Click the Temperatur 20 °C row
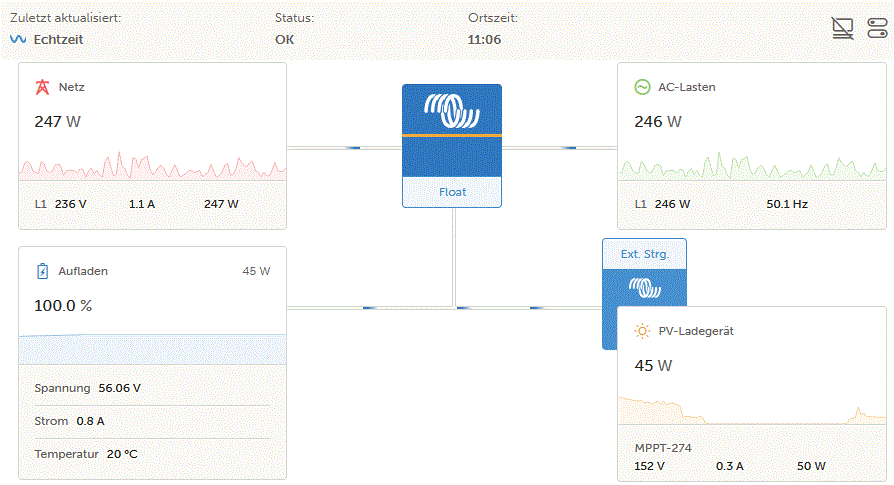 tap(152, 454)
